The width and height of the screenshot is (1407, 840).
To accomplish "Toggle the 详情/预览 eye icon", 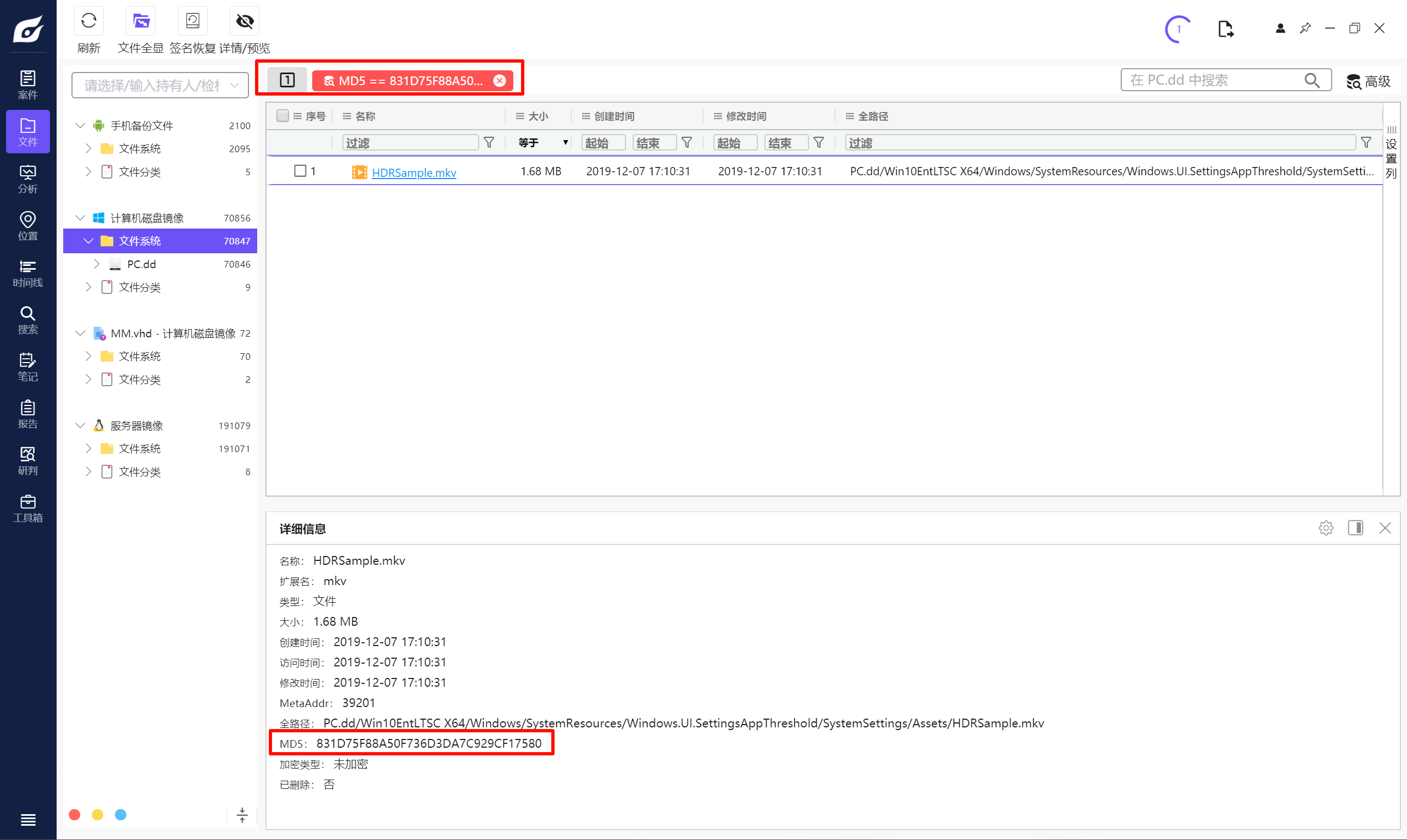I will [245, 21].
